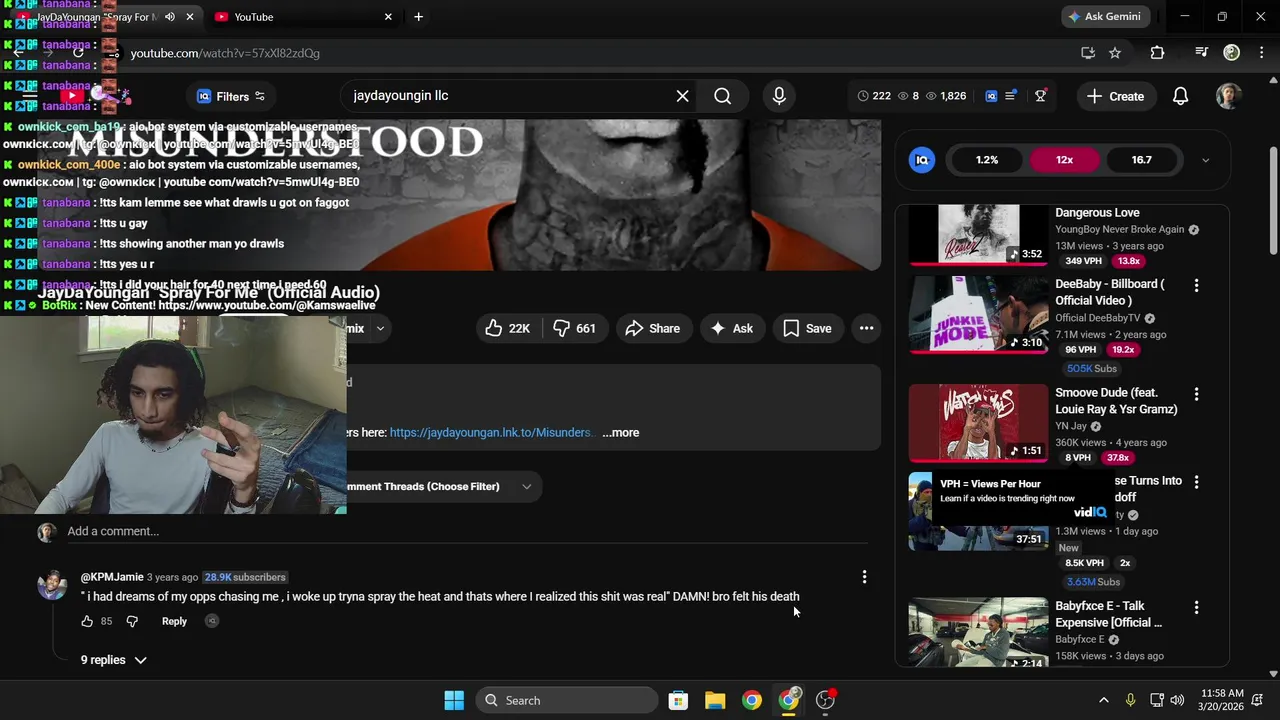This screenshot has width=1280, height=720.
Task: Install app icon in address bar
Action: pos(1088,53)
